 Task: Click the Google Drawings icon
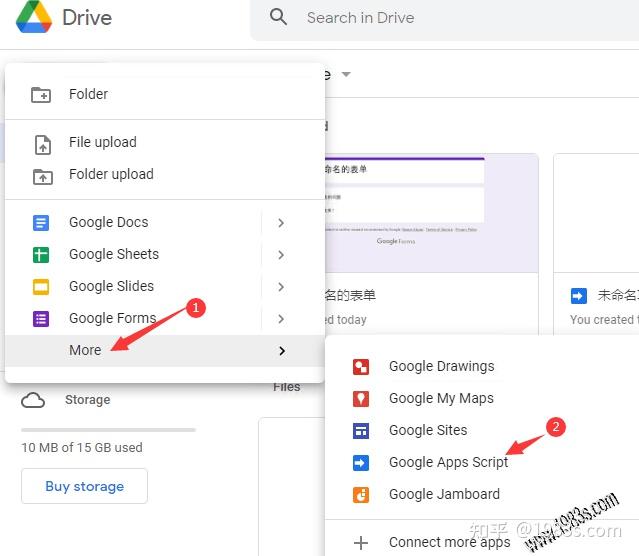(361, 367)
